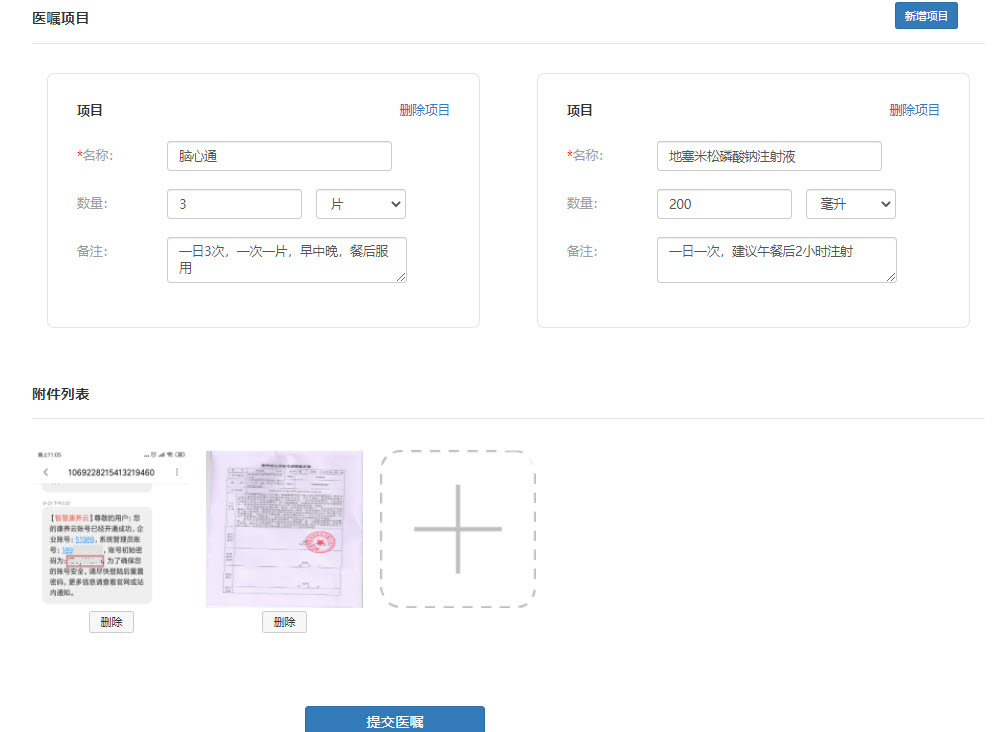Viewport: 1004px width, 732px height.
Task: Click 删除项目 on the 地塞米松磷酸钠注射液 card
Action: click(x=914, y=110)
